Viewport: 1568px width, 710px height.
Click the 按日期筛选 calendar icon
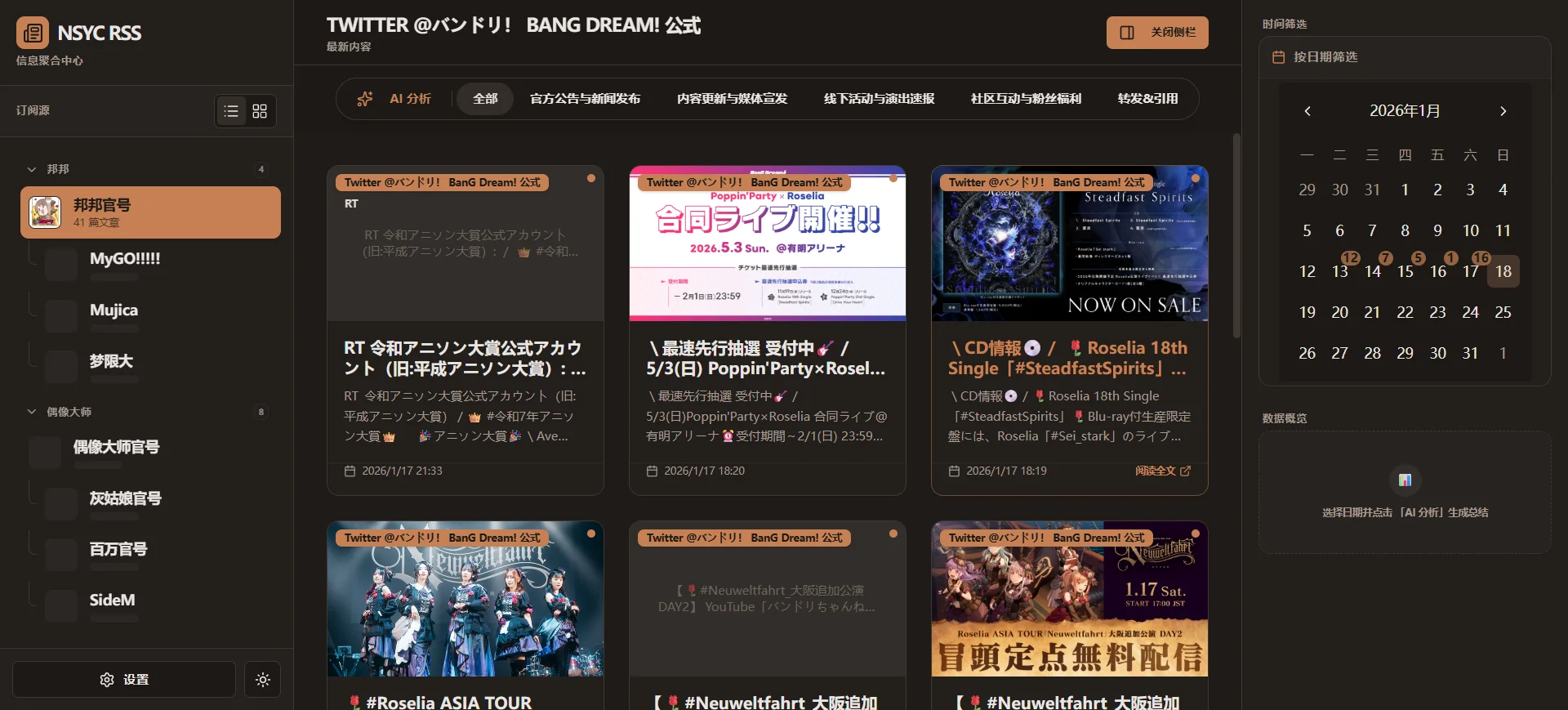pos(1279,57)
